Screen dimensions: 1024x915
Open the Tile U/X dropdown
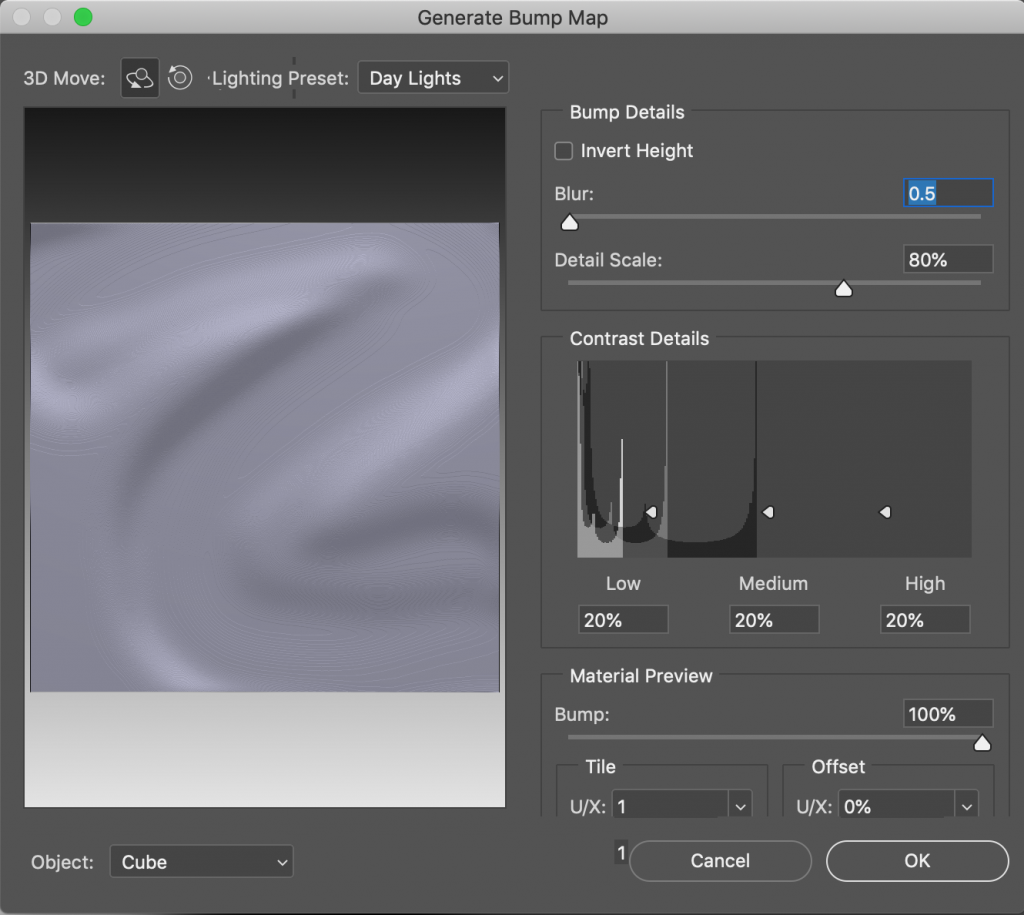pyautogui.click(x=681, y=805)
